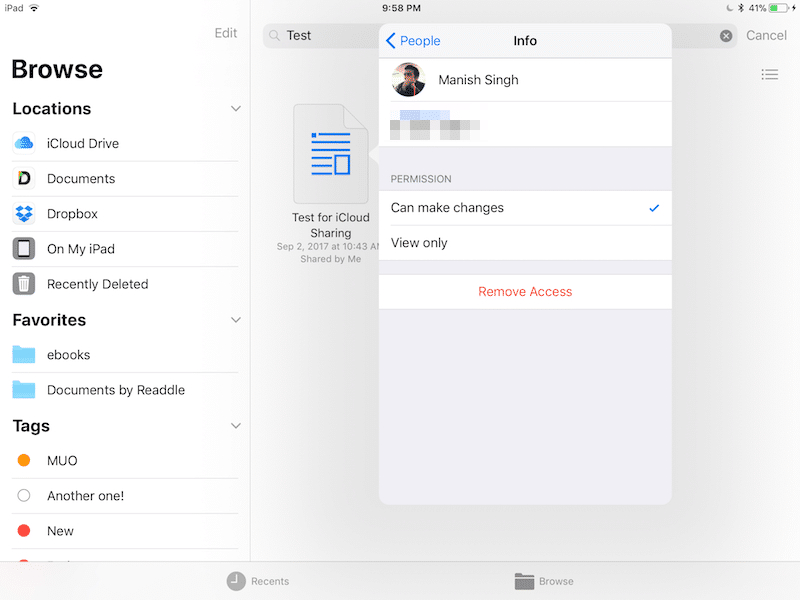Viewport: 800px width, 600px height.
Task: Open iCloud Drive cloud icon
Action: pos(24,143)
